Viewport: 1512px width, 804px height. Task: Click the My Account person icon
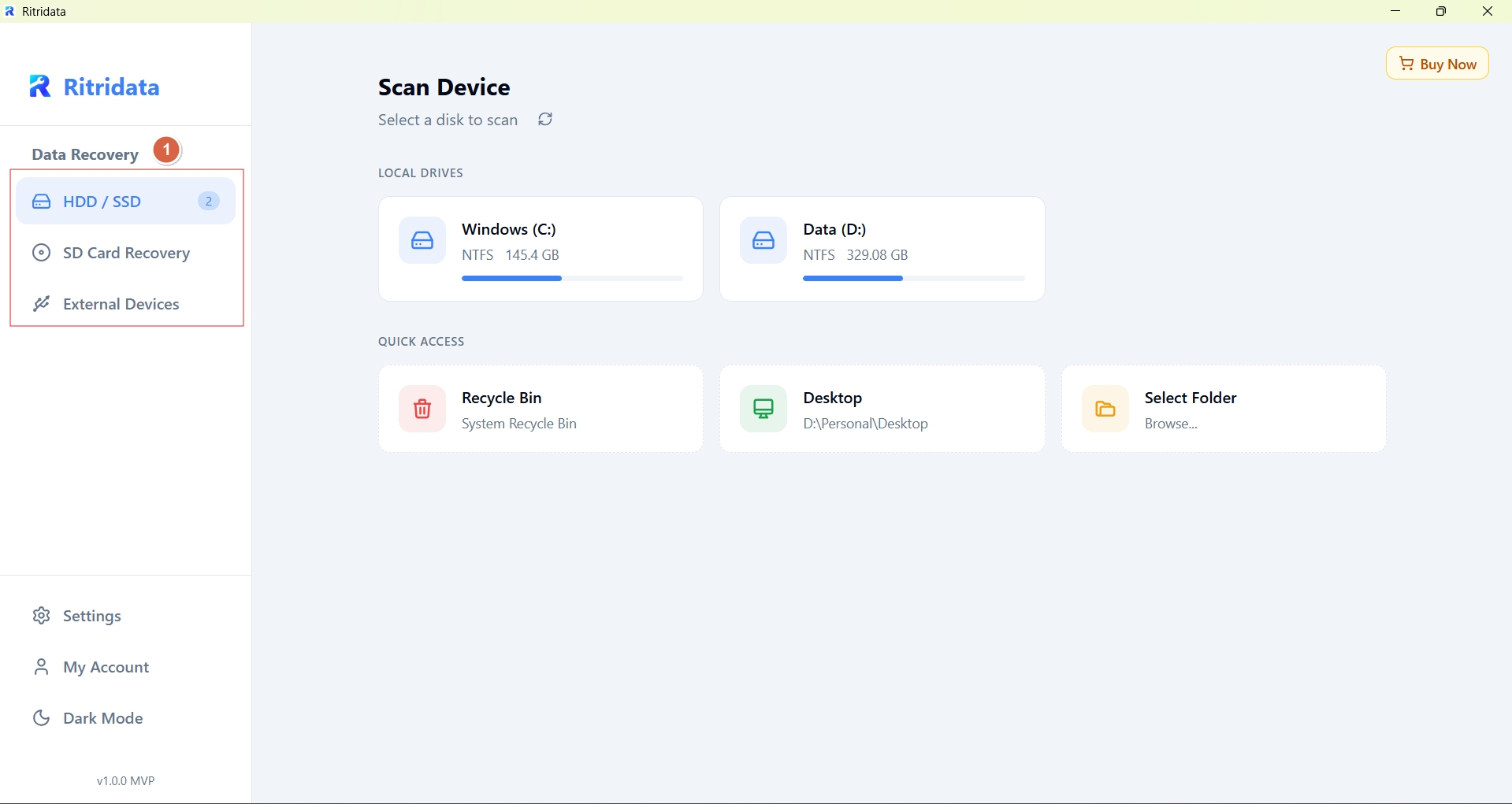coord(41,667)
